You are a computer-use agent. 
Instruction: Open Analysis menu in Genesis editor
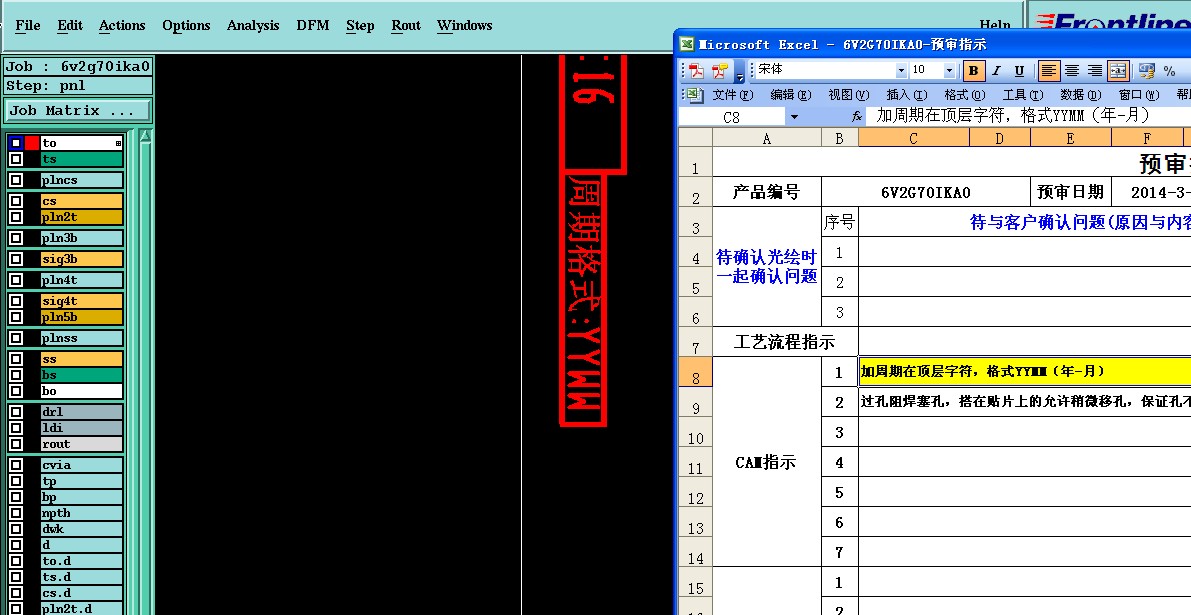click(253, 25)
